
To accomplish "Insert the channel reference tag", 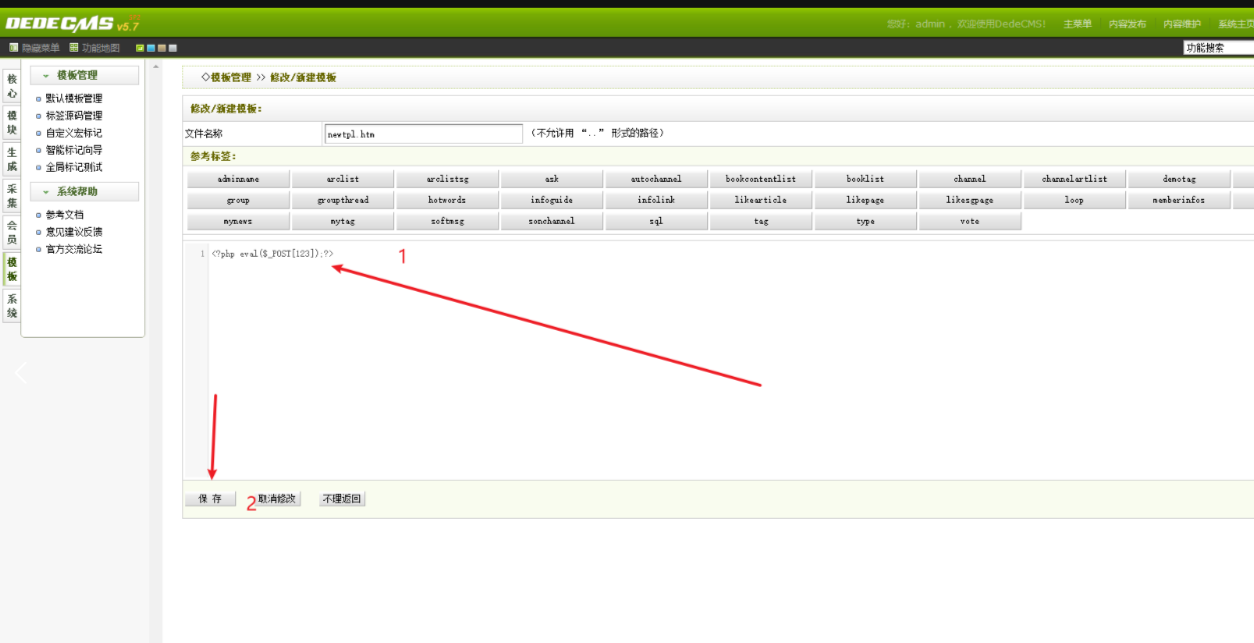I will pos(970,179).
